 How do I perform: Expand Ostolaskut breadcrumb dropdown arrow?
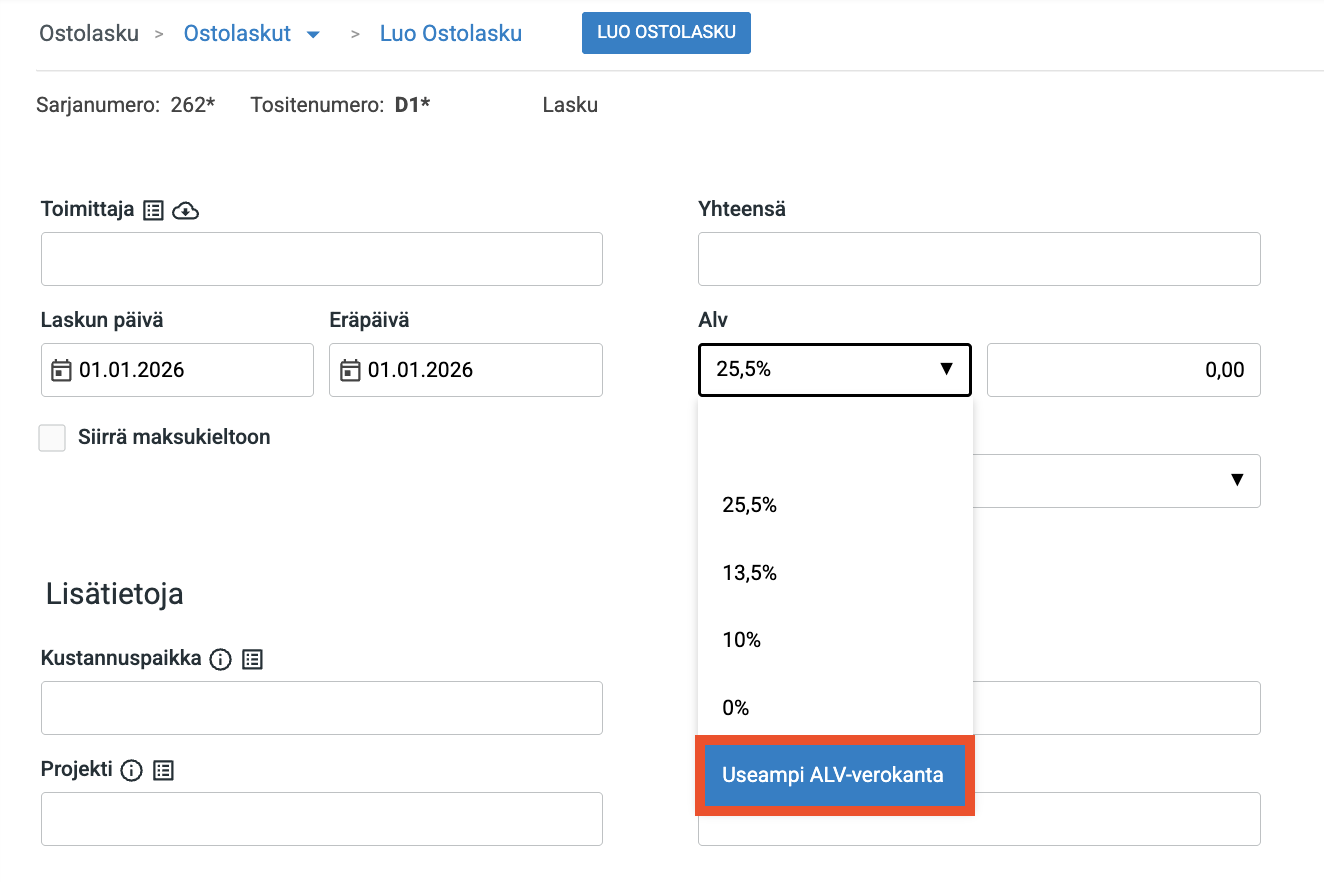[313, 35]
